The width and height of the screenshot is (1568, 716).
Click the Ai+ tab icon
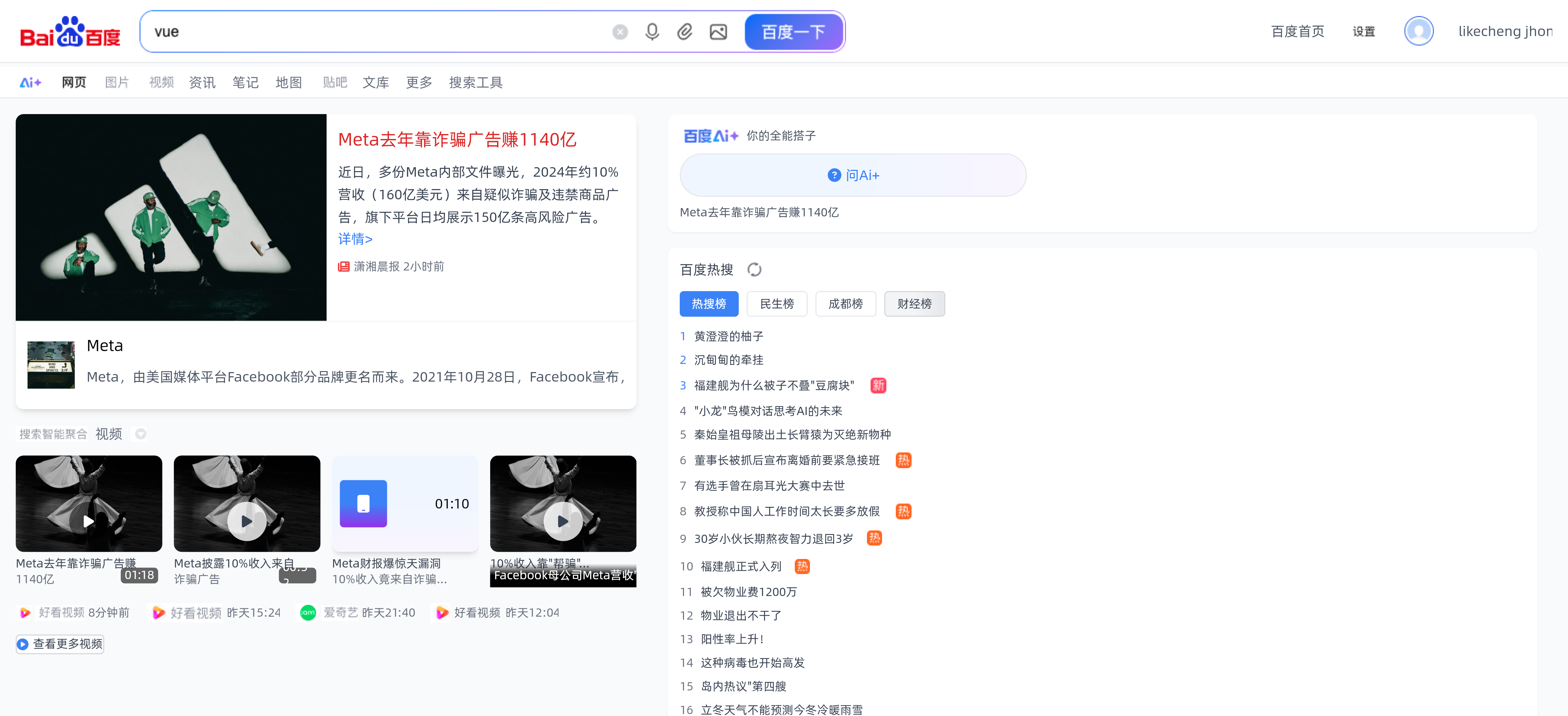(30, 82)
